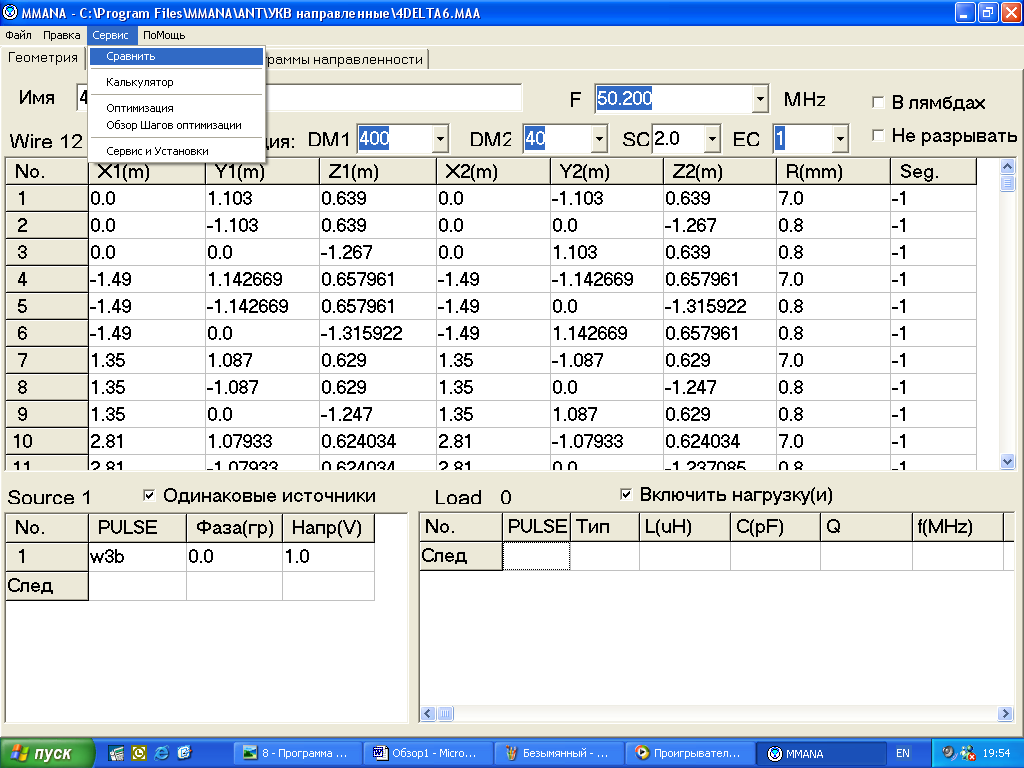
Task: Choose Обзор Шагов оптимизации menu entry
Action: coord(176,125)
